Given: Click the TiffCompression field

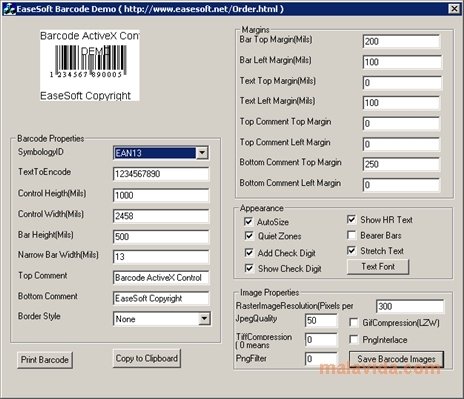Looking at the screenshot, I should (x=321, y=340).
